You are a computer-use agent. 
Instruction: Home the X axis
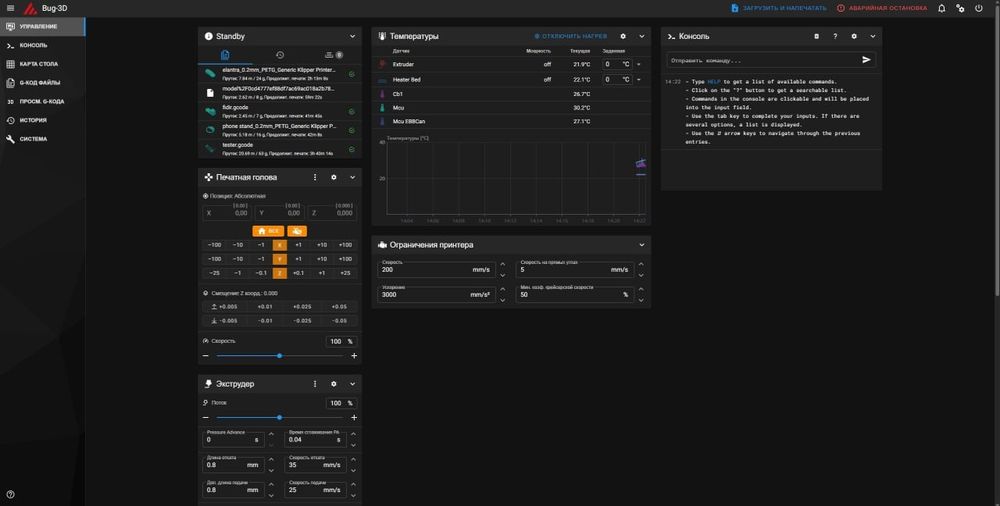coord(279,245)
